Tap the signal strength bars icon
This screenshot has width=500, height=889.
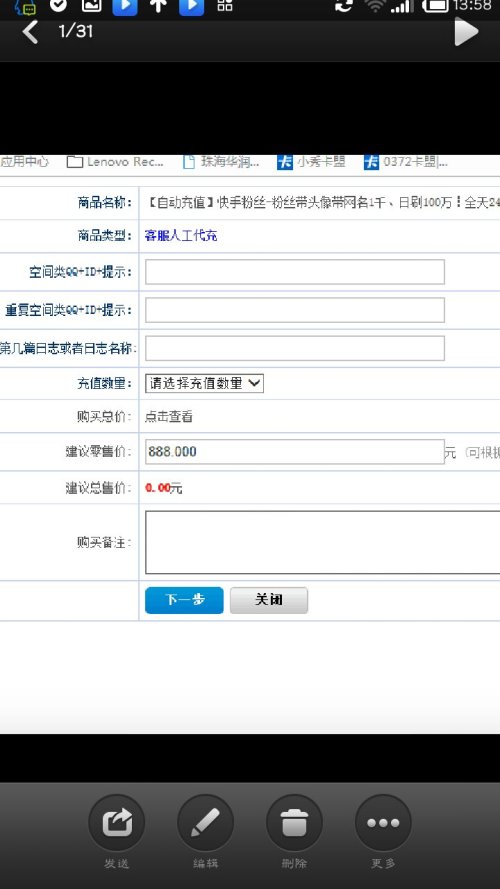pyautogui.click(x=402, y=6)
